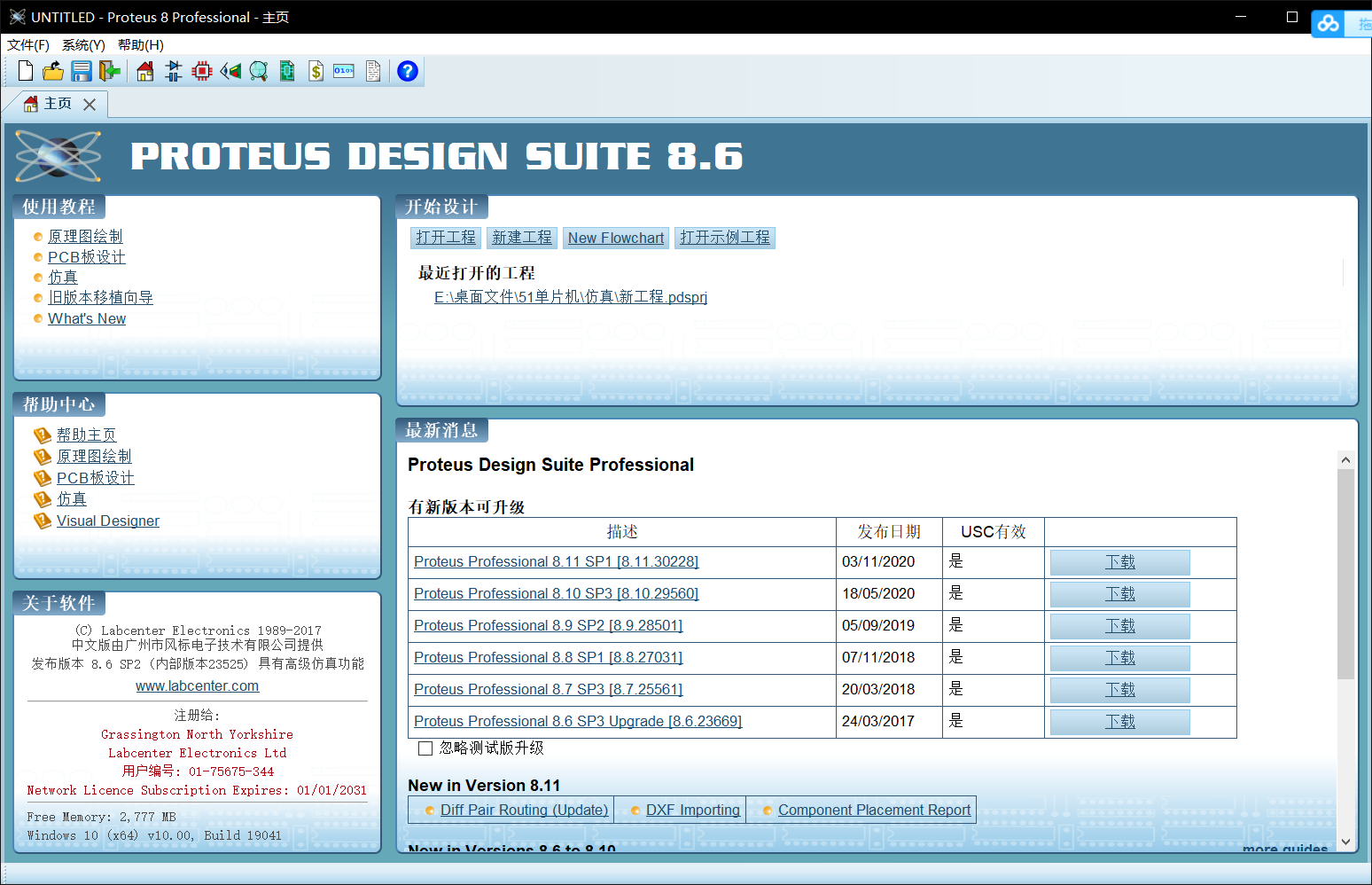This screenshot has height=885, width=1372.
Task: Open PCB Layout chip icon
Action: click(202, 71)
